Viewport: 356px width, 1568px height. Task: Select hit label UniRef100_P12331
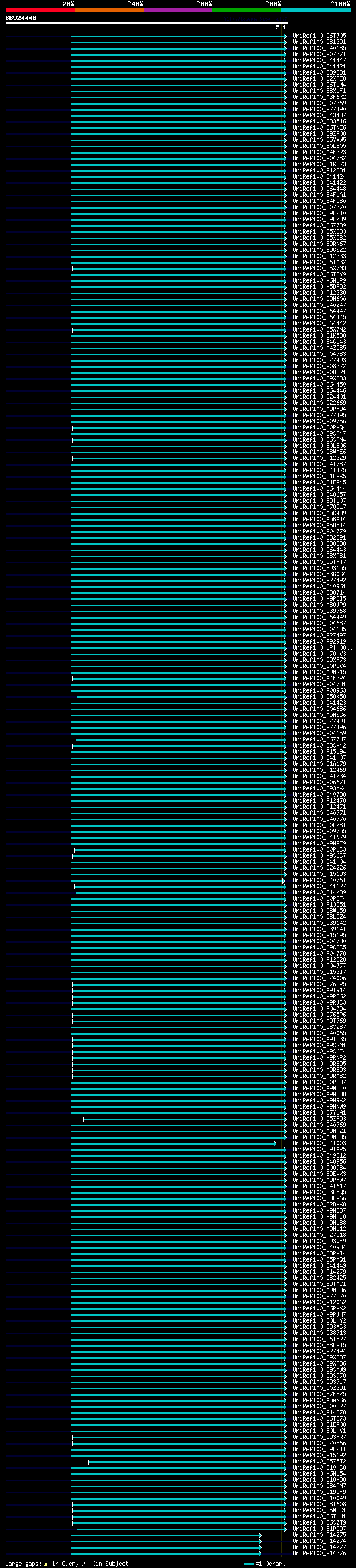click(319, 170)
